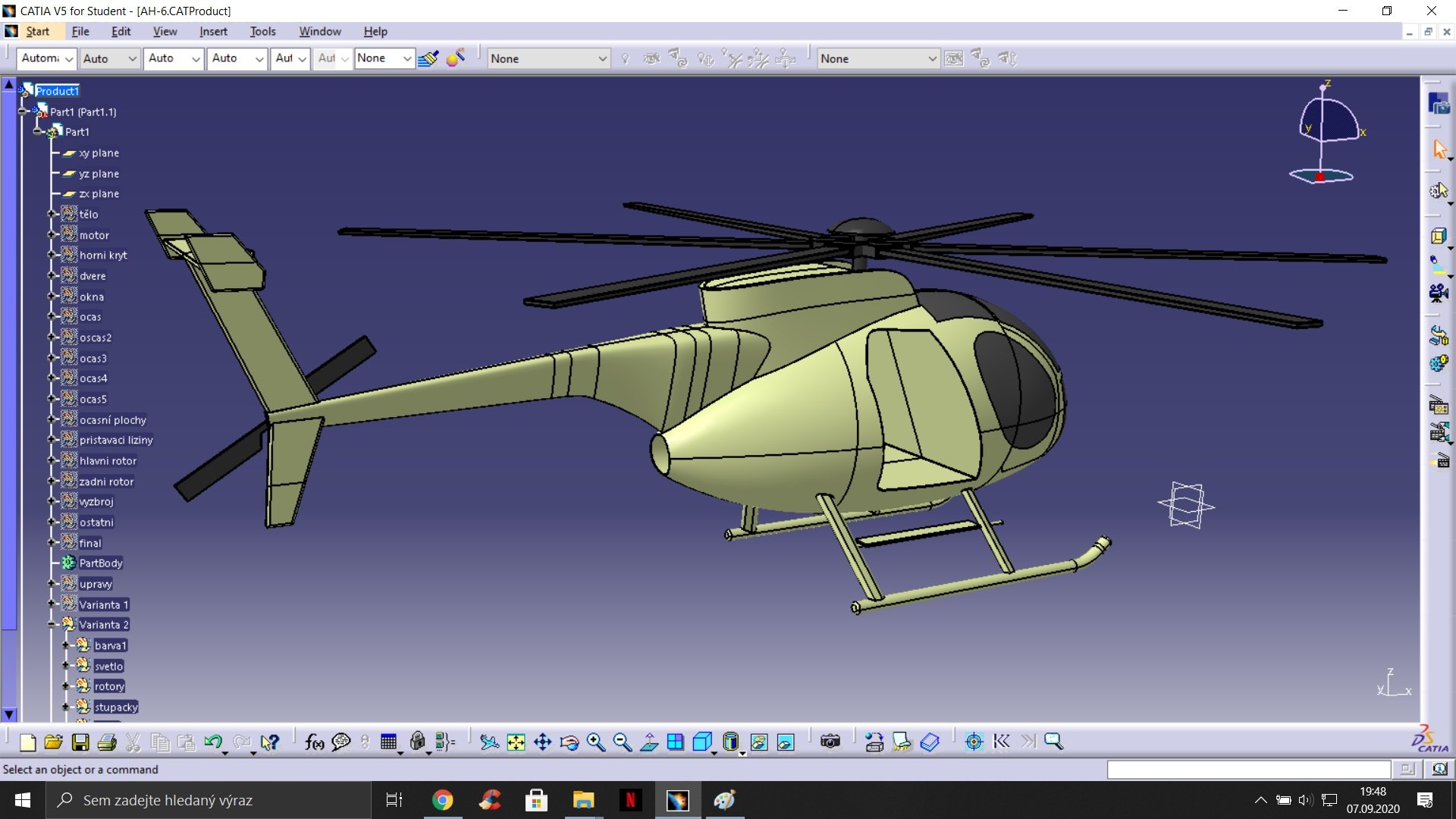
Task: Select Product1 root in the tree
Action: (x=57, y=91)
